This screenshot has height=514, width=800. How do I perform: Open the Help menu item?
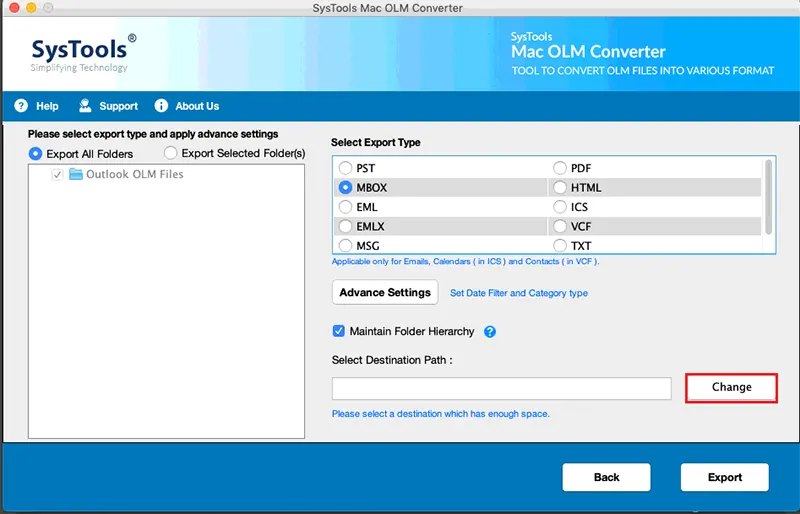pyautogui.click(x=47, y=106)
